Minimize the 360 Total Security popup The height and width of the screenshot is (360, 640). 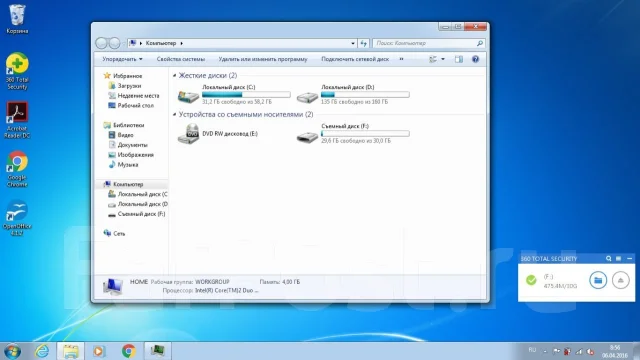(629, 258)
